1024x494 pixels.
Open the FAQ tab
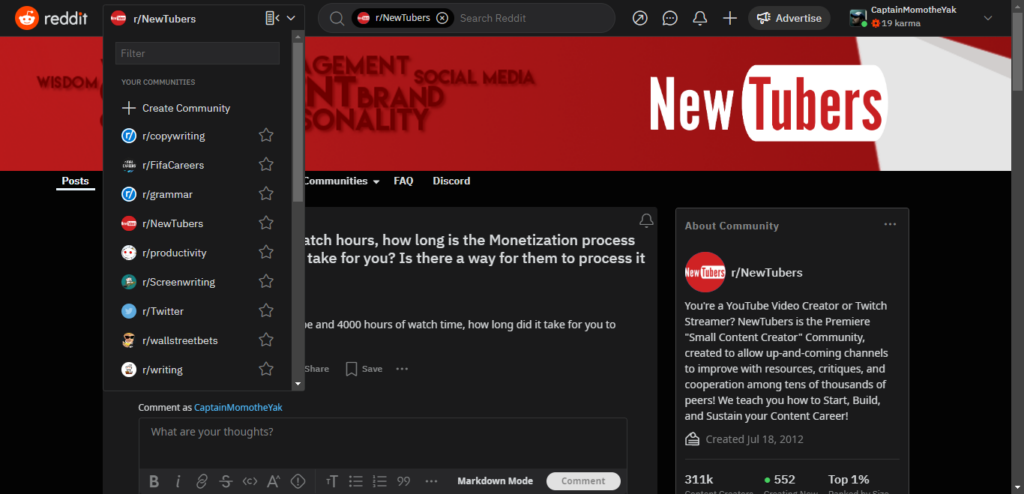(x=404, y=181)
